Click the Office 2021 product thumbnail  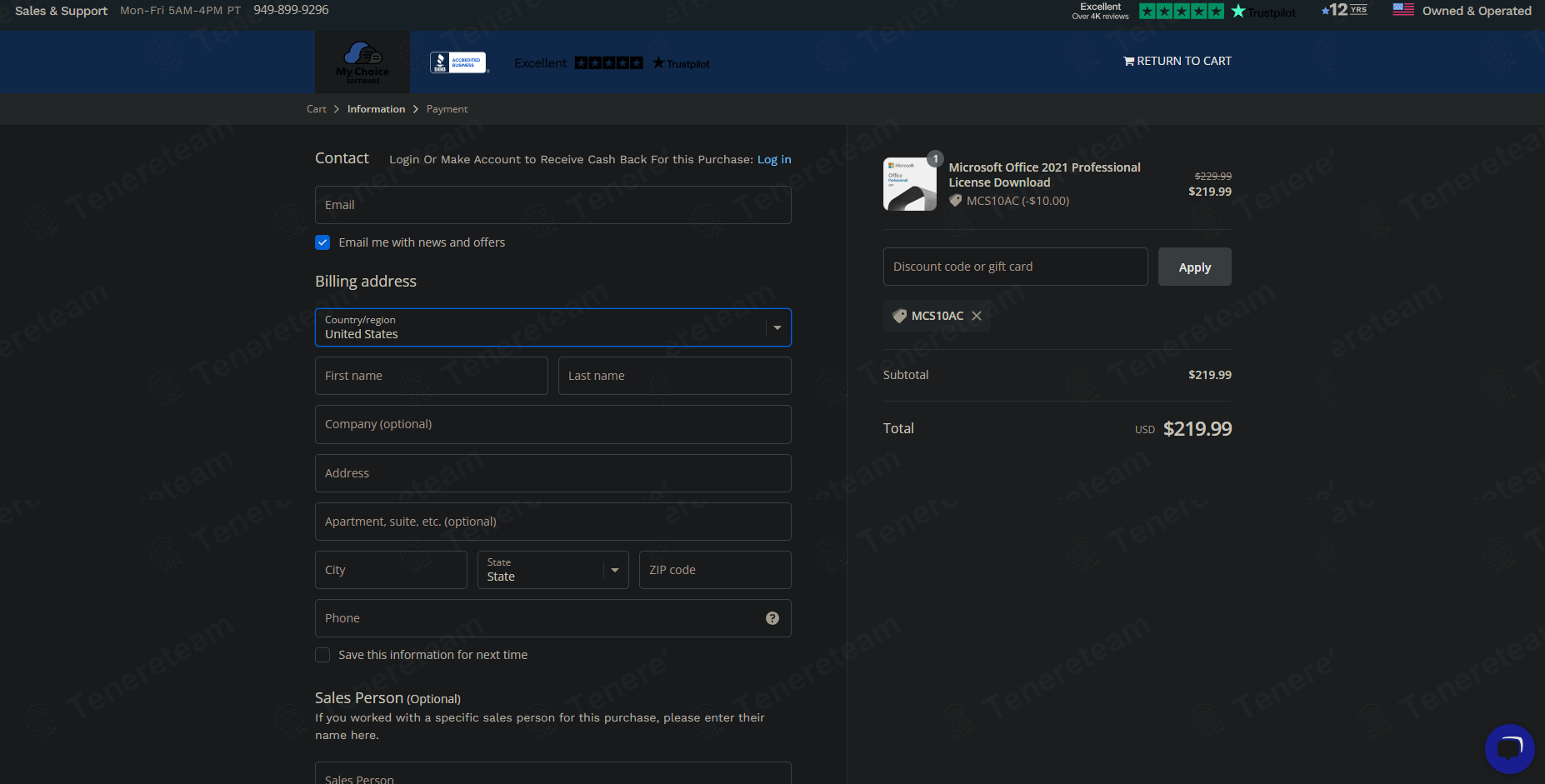pyautogui.click(x=910, y=184)
